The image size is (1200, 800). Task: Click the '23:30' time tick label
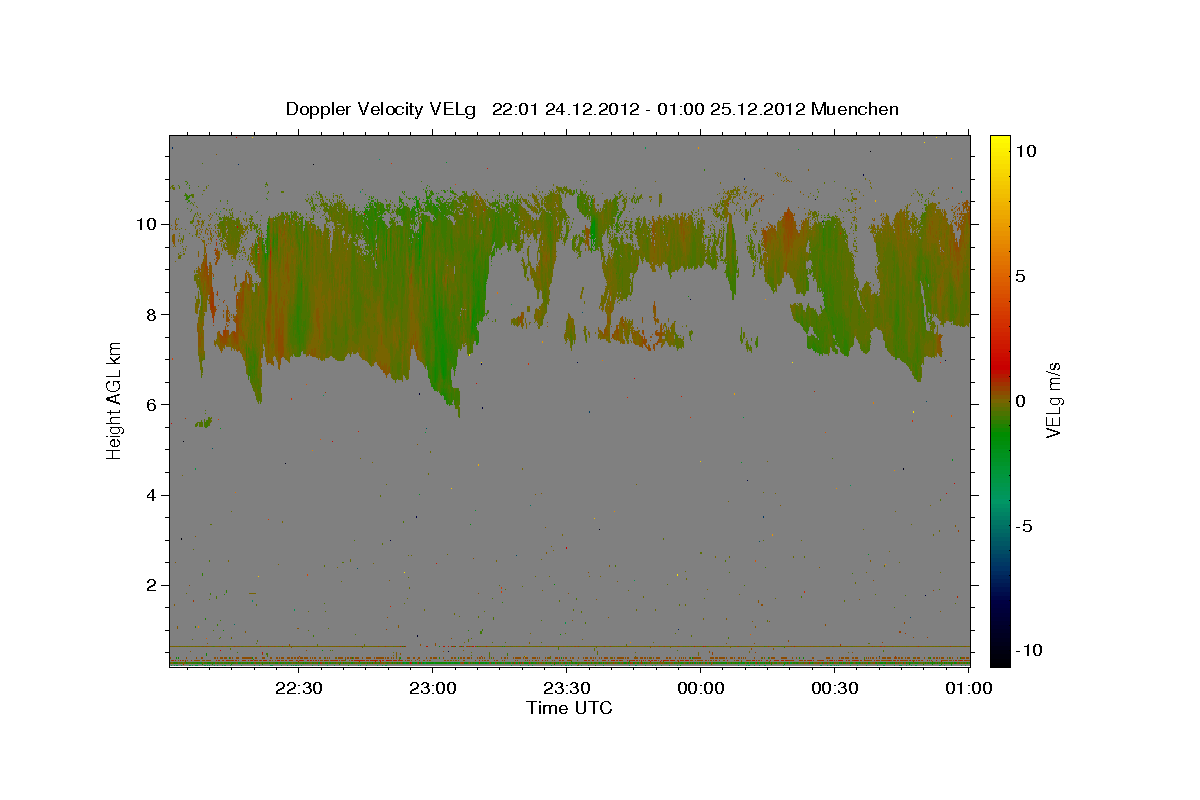coord(567,688)
